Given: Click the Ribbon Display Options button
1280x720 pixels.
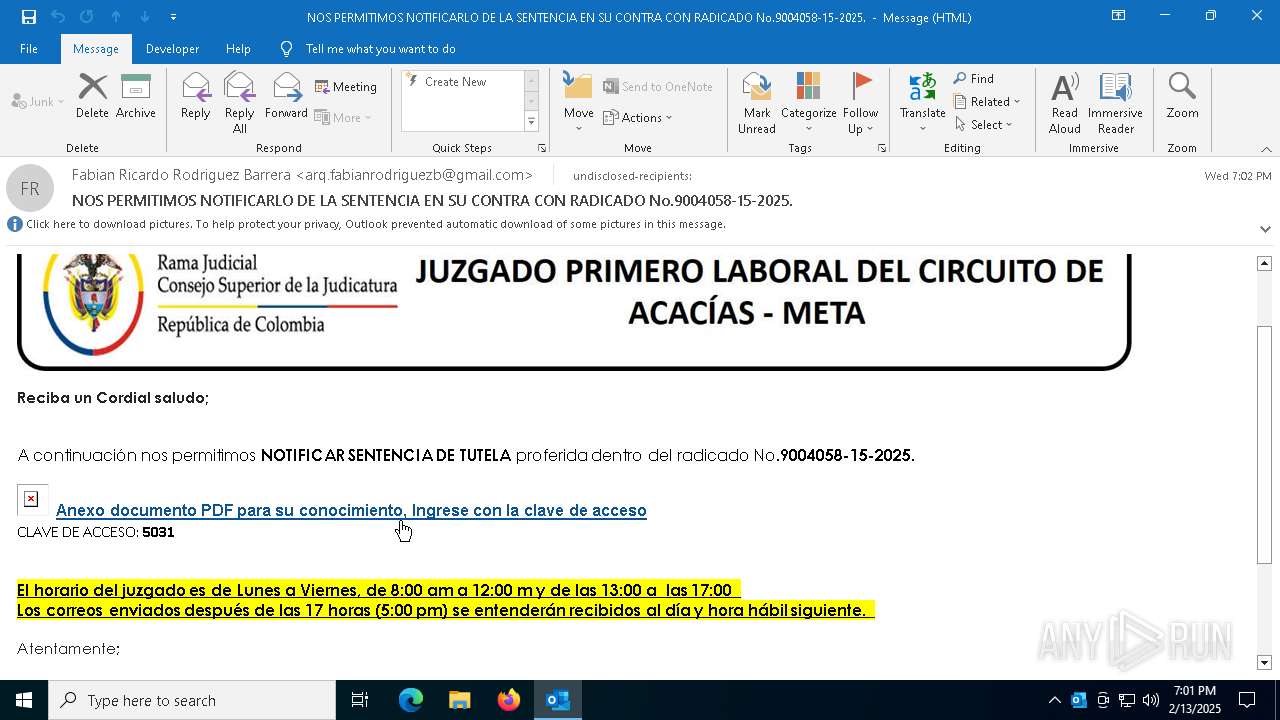Looking at the screenshot, I should pyautogui.click(x=1118, y=16).
